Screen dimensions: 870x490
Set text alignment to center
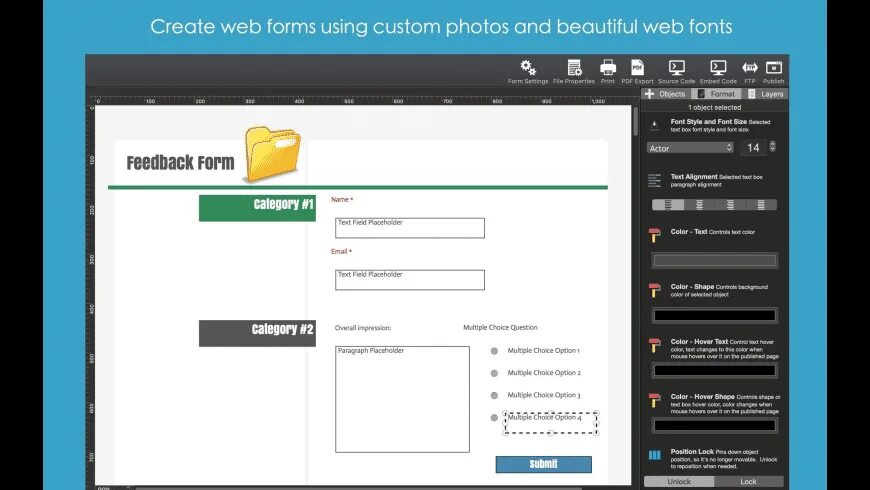click(699, 205)
